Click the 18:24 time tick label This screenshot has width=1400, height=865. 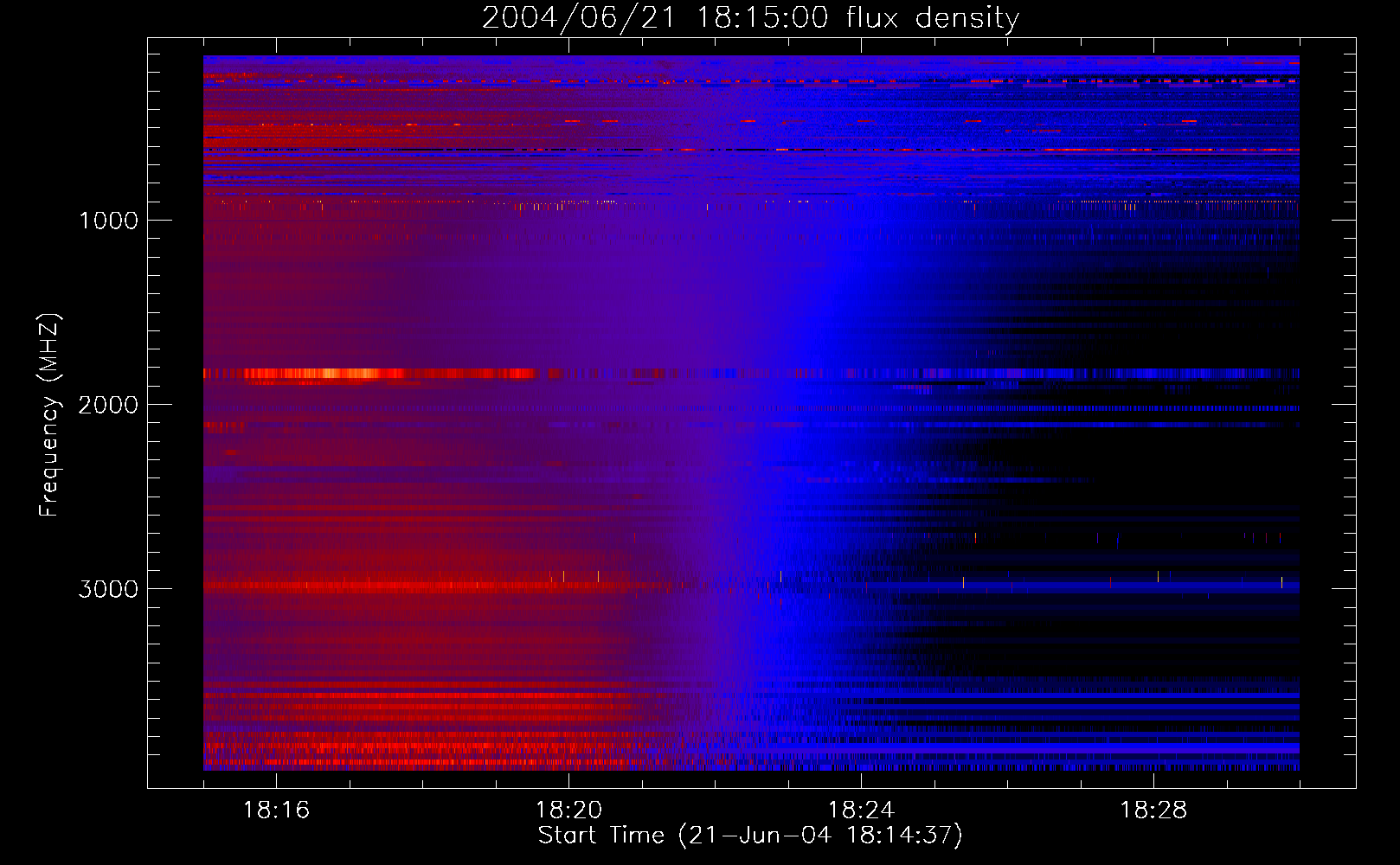861,811
